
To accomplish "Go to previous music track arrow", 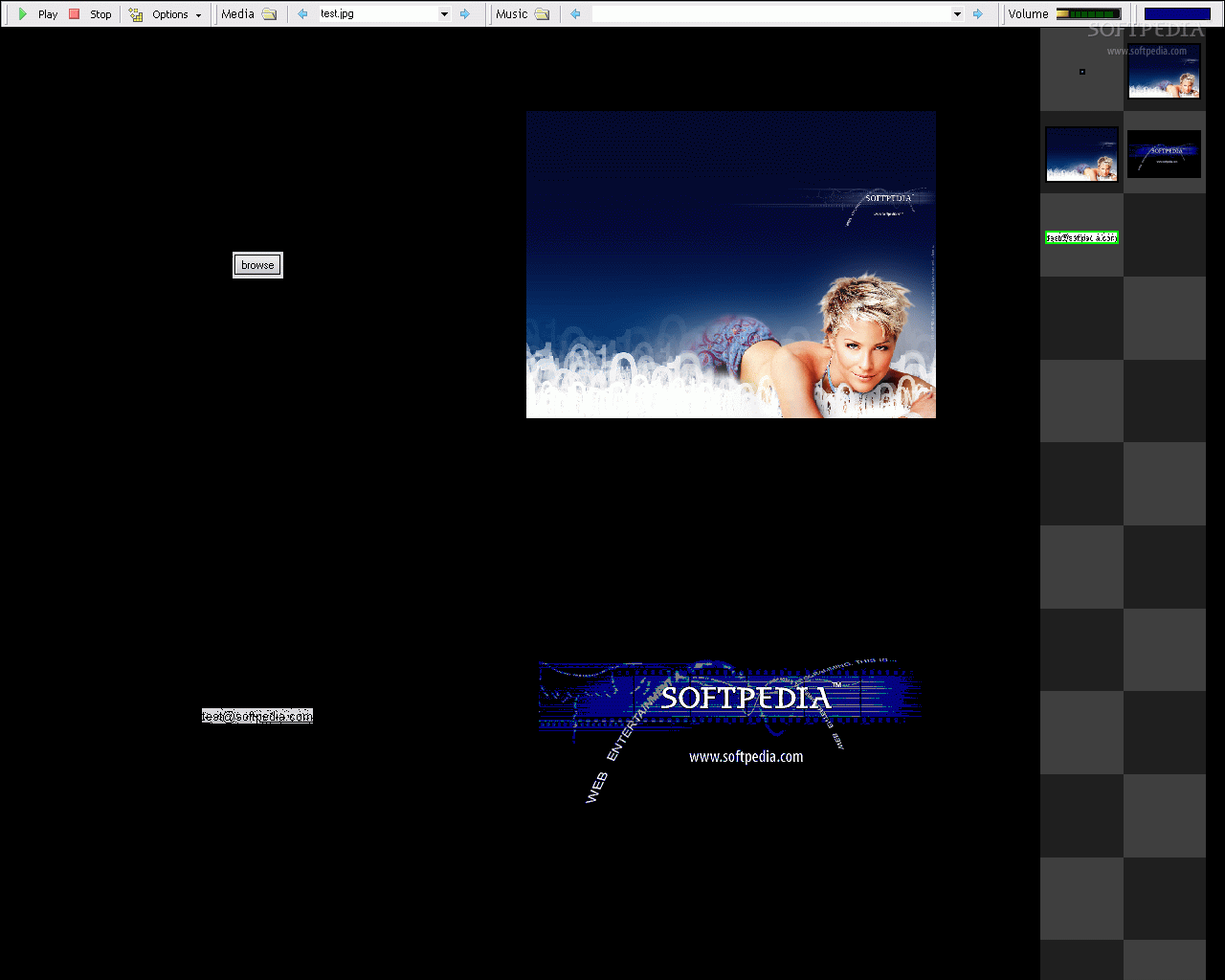I will click(575, 14).
